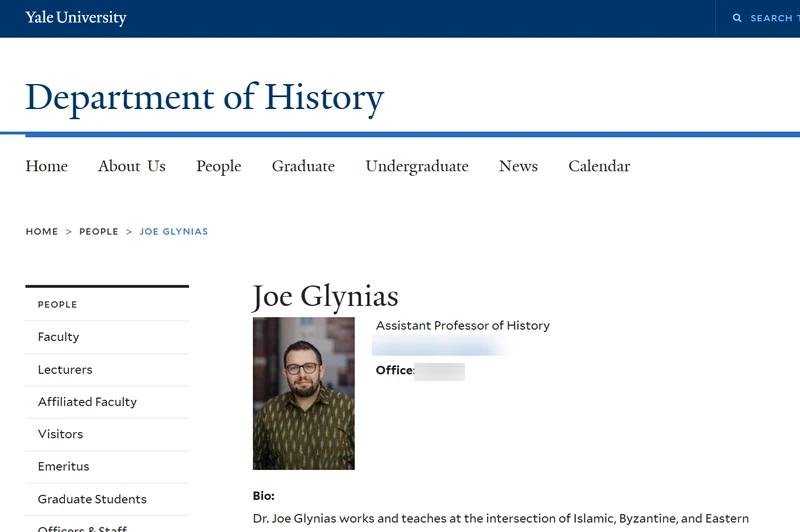Click the Joe Glynias name heading
The image size is (800, 532).
(326, 297)
